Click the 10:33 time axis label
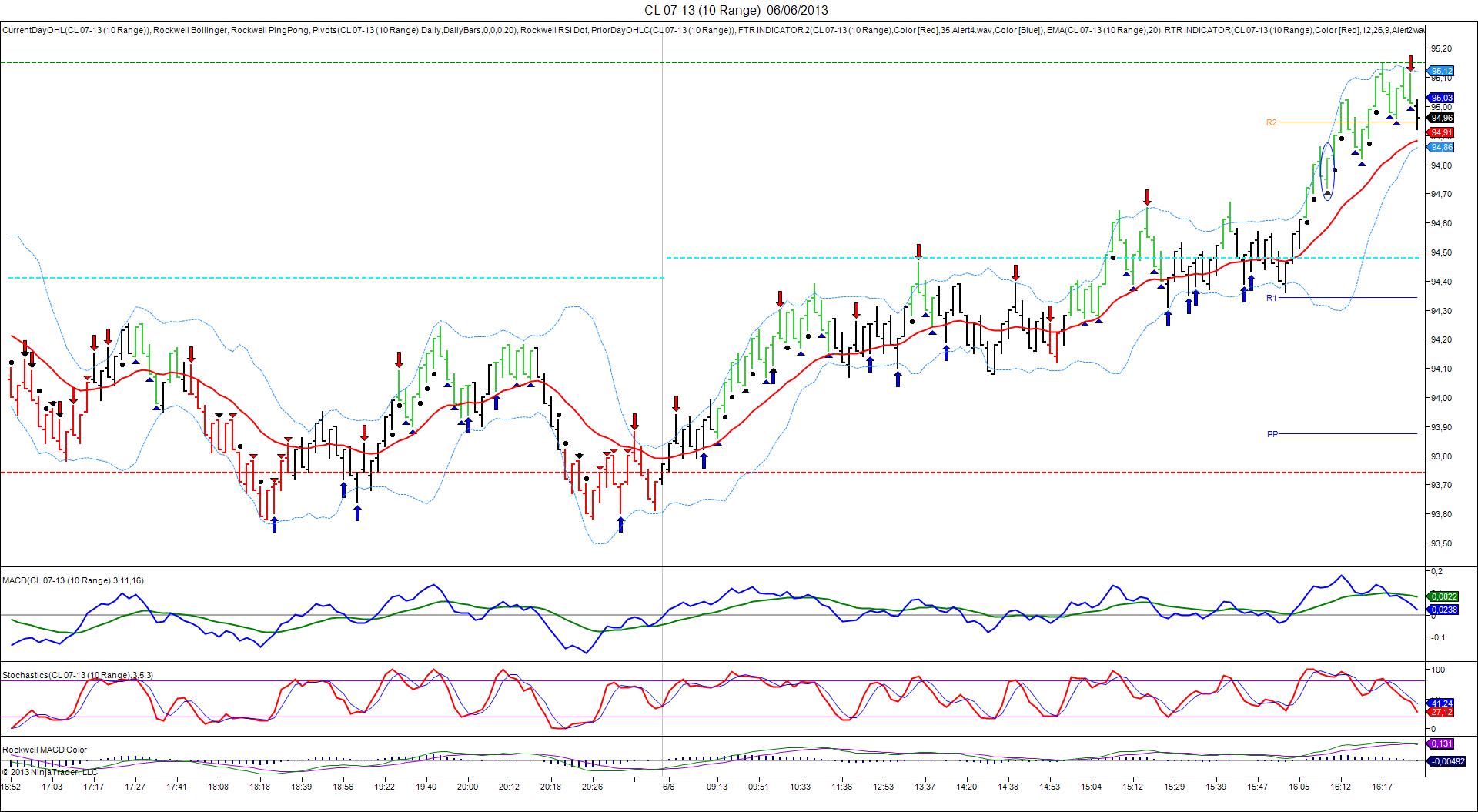 [x=800, y=787]
